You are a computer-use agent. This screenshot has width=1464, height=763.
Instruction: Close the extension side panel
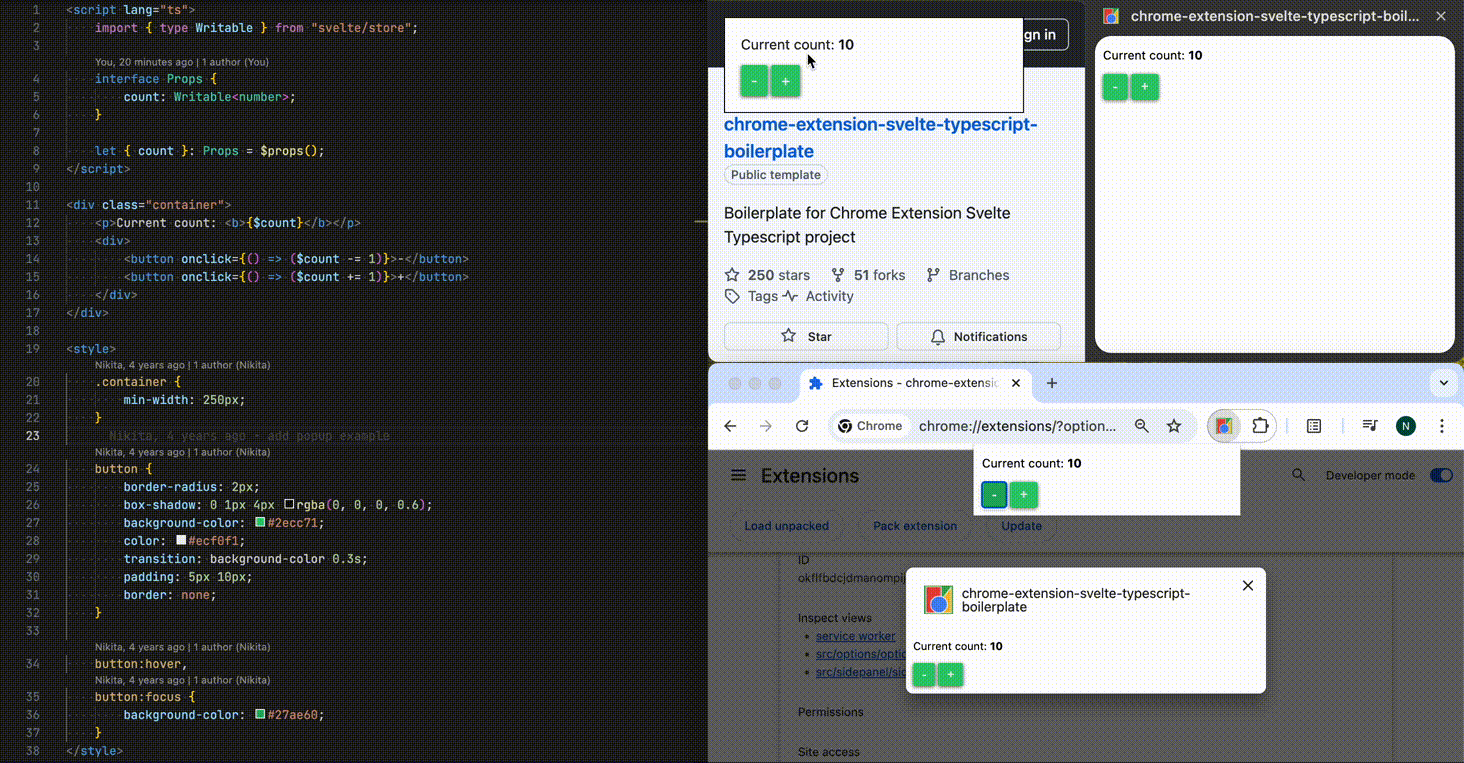[1441, 16]
